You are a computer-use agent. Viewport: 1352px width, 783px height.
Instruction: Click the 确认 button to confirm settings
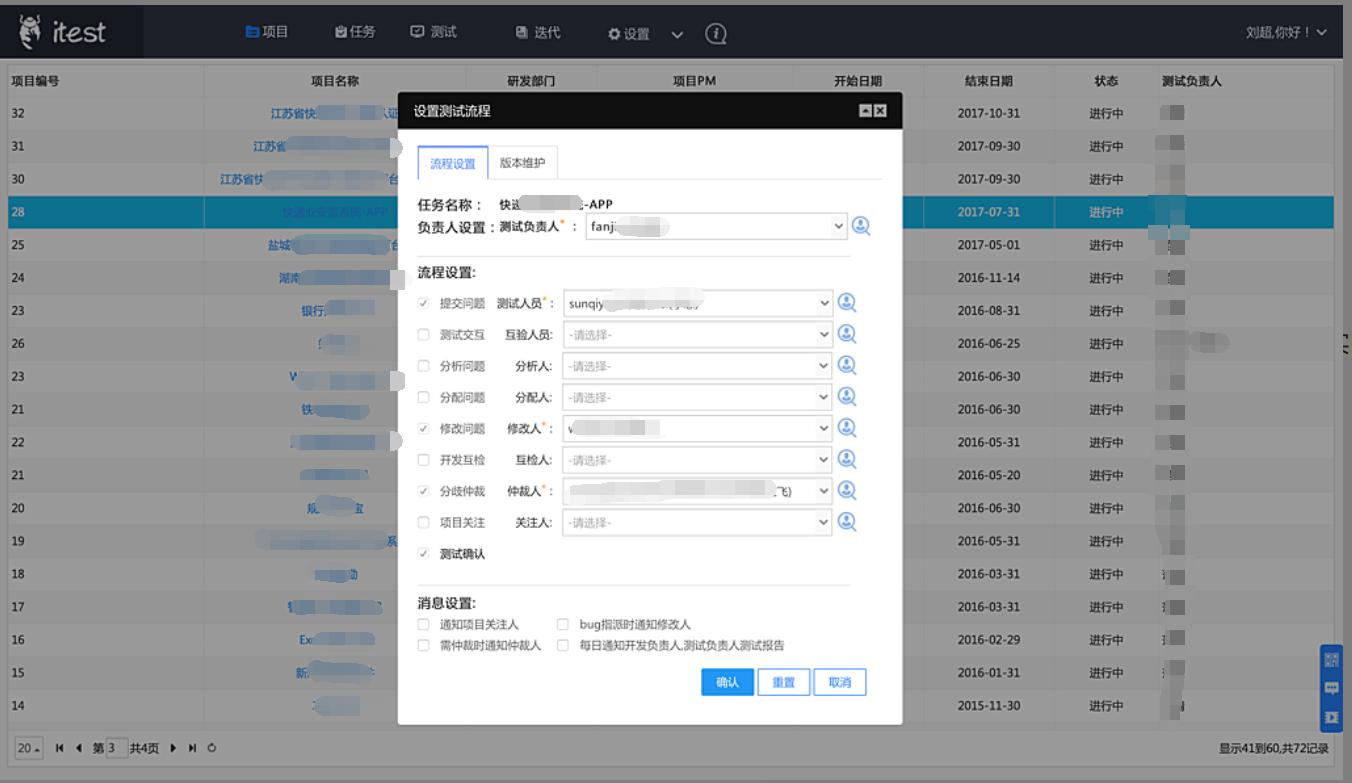pyautogui.click(x=727, y=682)
